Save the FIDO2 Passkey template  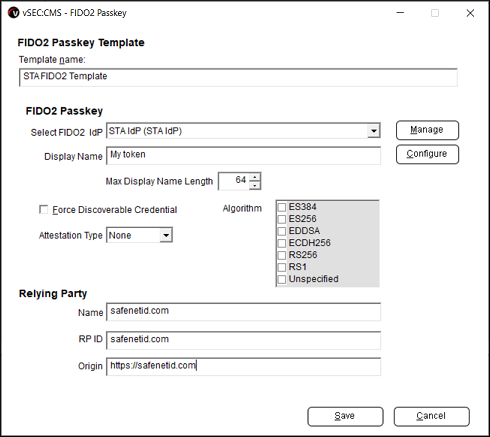[x=345, y=416]
